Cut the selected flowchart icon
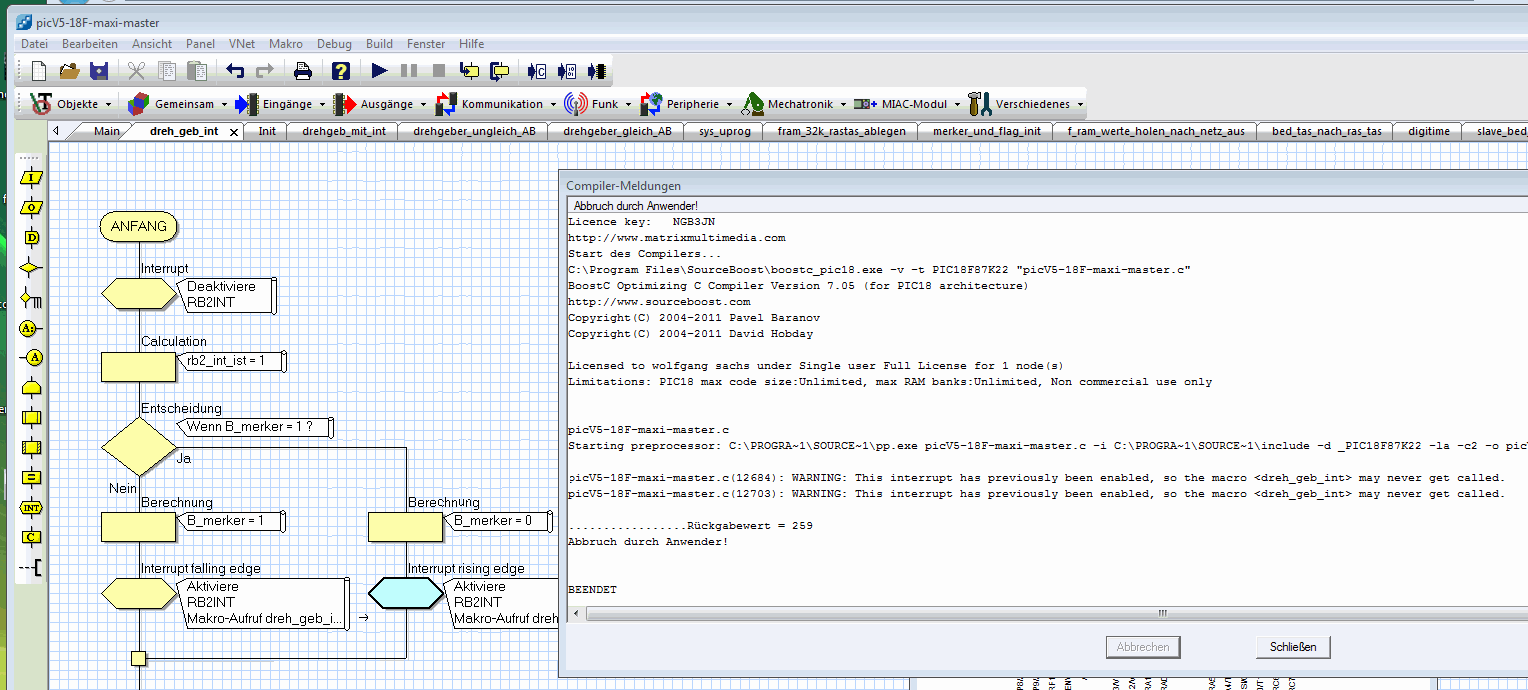The image size is (1528, 690). pos(136,71)
